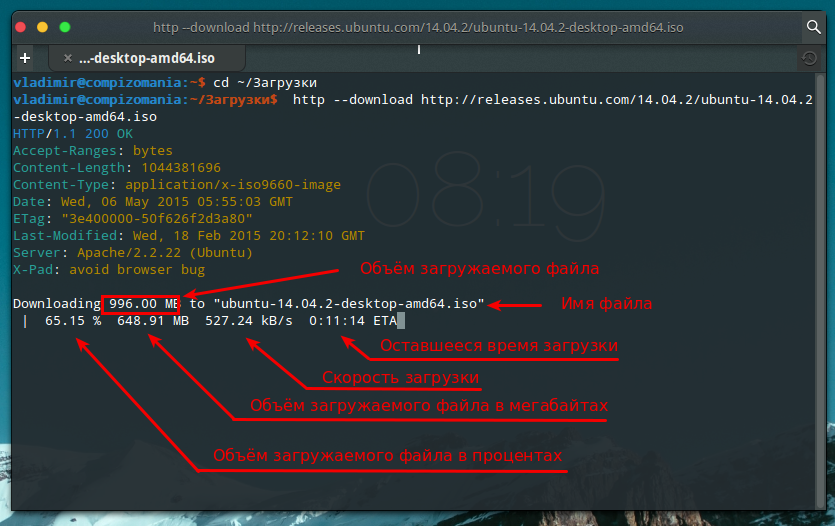
Task: Click the ETag value "3e400000-50f626f2d3a80"
Action: point(157,219)
